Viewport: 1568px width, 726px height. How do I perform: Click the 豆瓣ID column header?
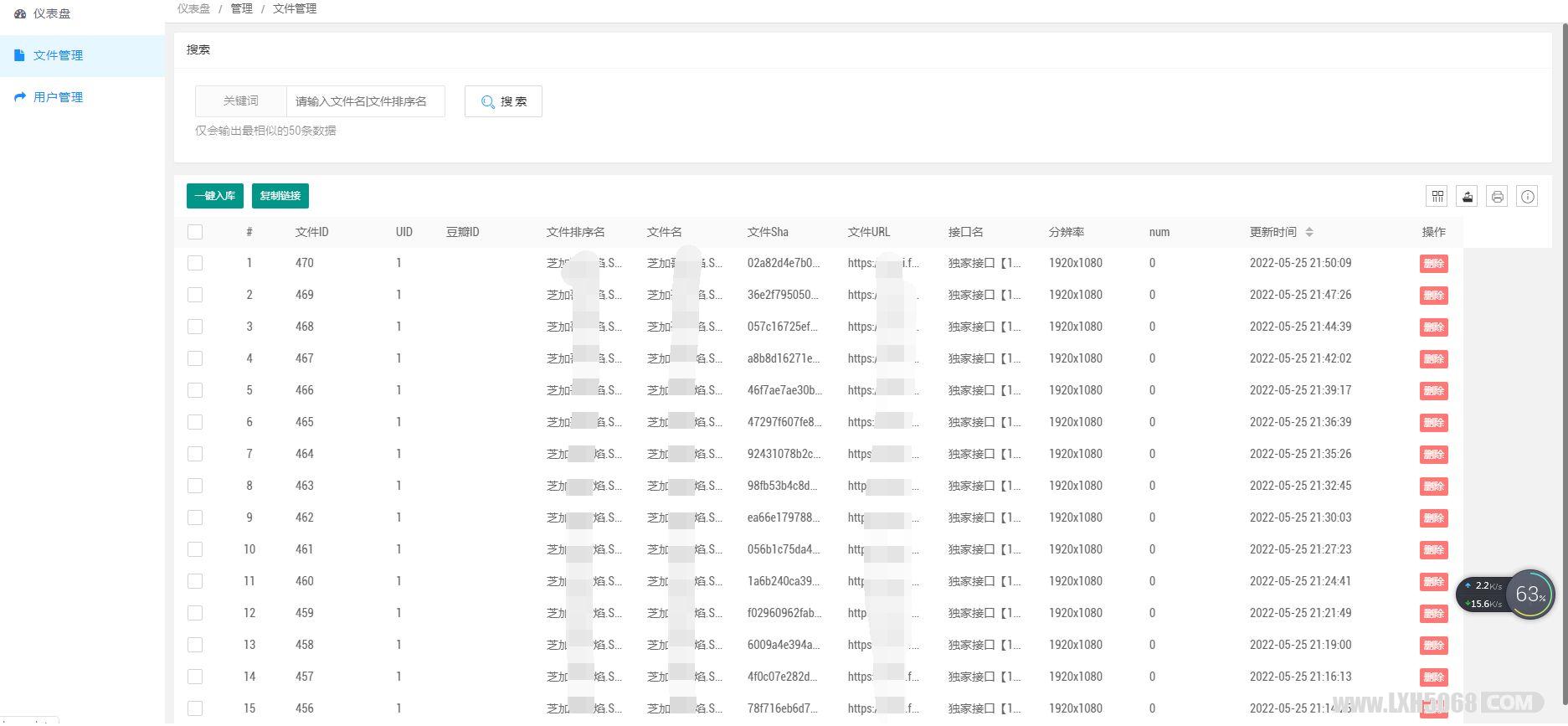[x=462, y=232]
